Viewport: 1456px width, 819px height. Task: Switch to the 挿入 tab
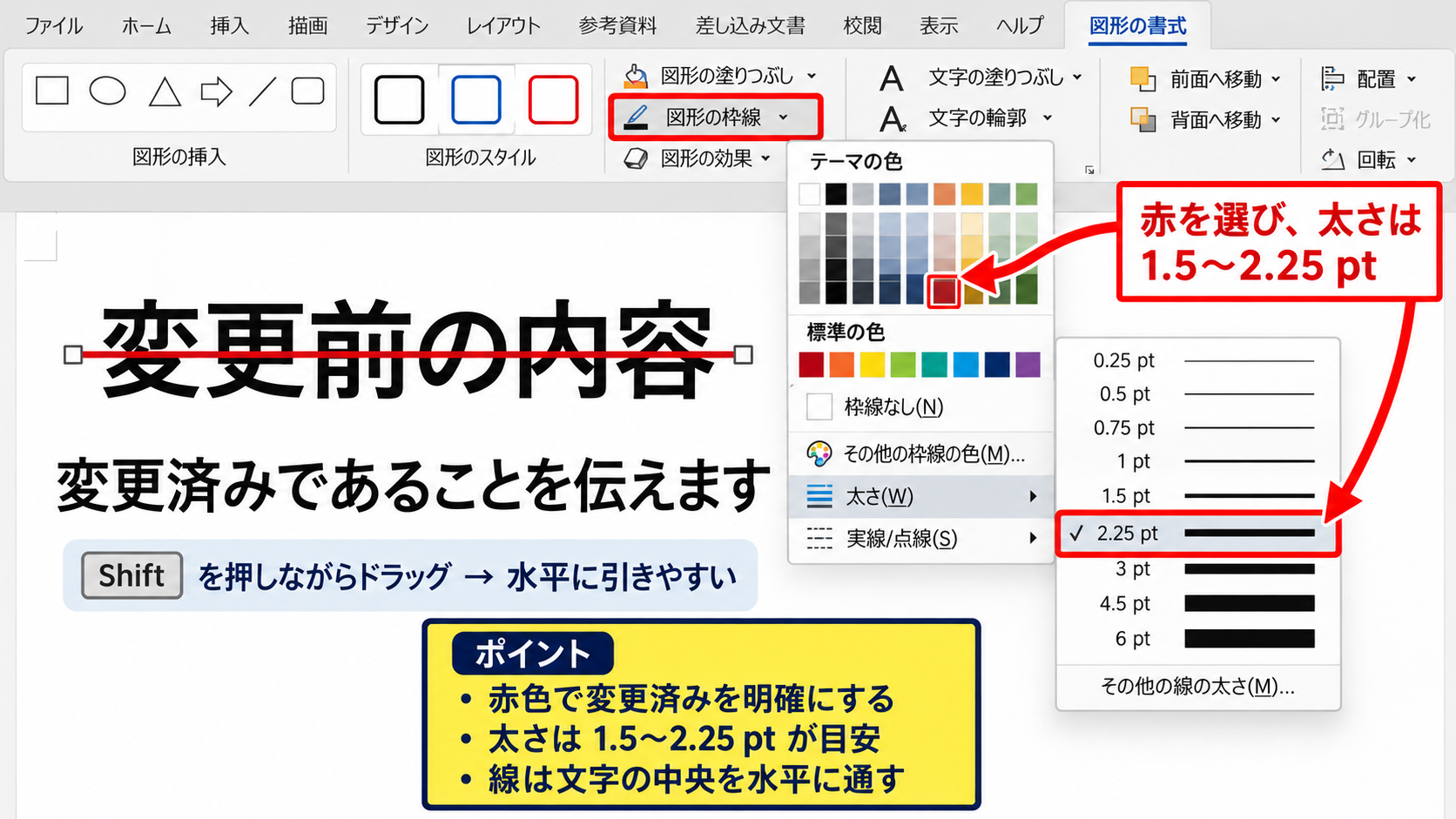tap(229, 26)
